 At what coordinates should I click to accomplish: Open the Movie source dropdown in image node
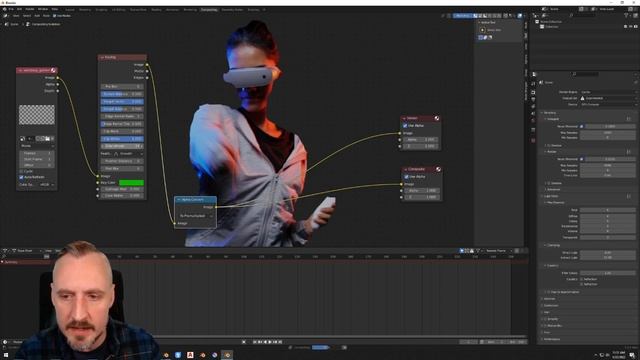point(37,146)
